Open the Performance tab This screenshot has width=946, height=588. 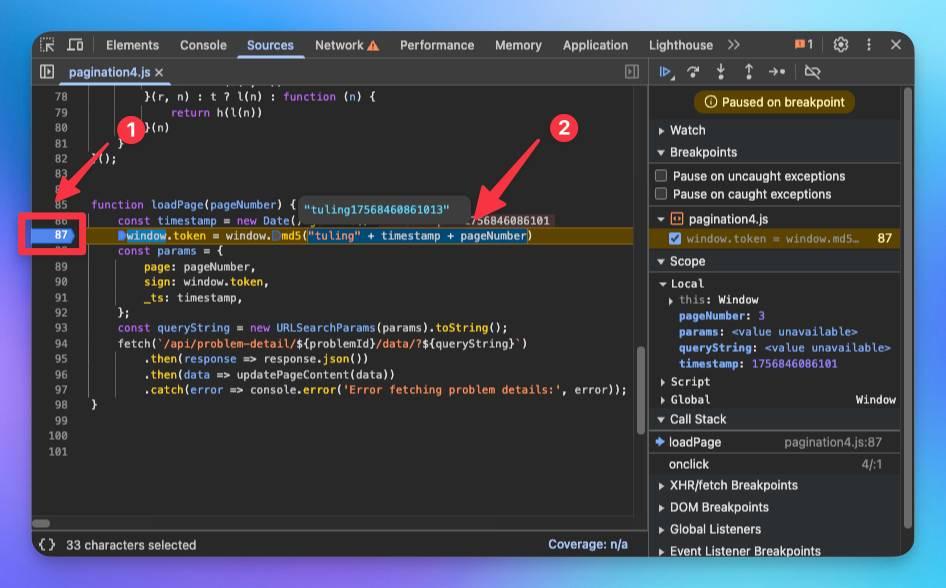point(437,45)
